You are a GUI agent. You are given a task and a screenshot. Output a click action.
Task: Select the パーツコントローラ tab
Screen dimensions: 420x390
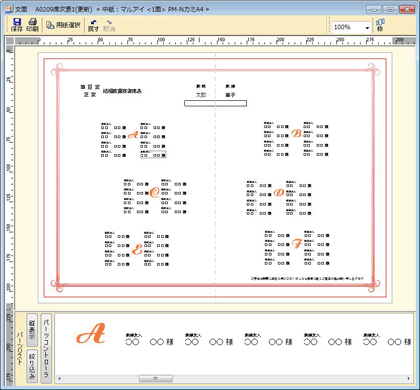click(46, 348)
